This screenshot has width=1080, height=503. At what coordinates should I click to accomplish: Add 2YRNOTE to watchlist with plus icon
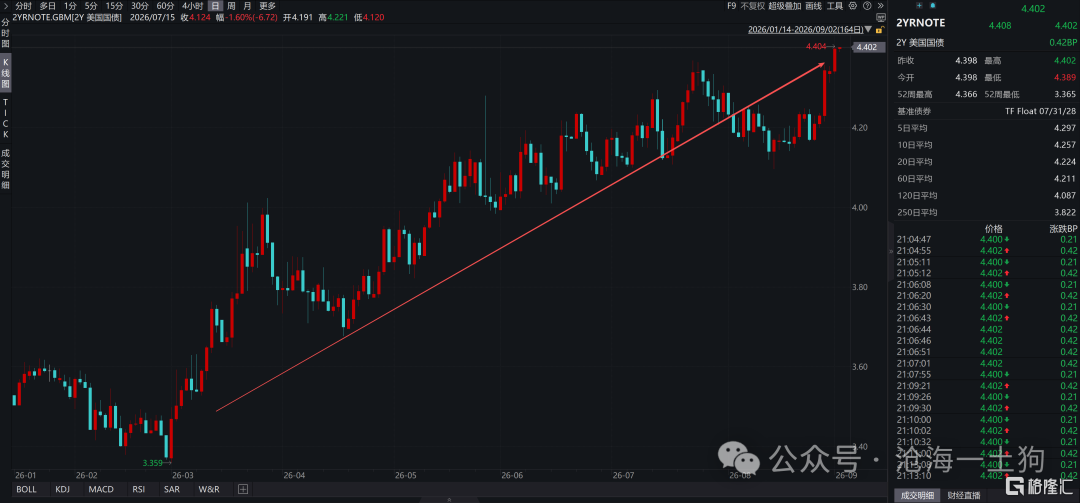click(920, 6)
